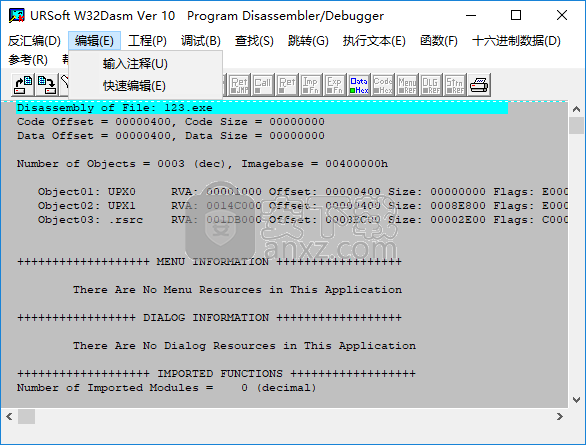The image size is (586, 445).
Task: Click the save disassembly text icon
Action: tap(46, 85)
